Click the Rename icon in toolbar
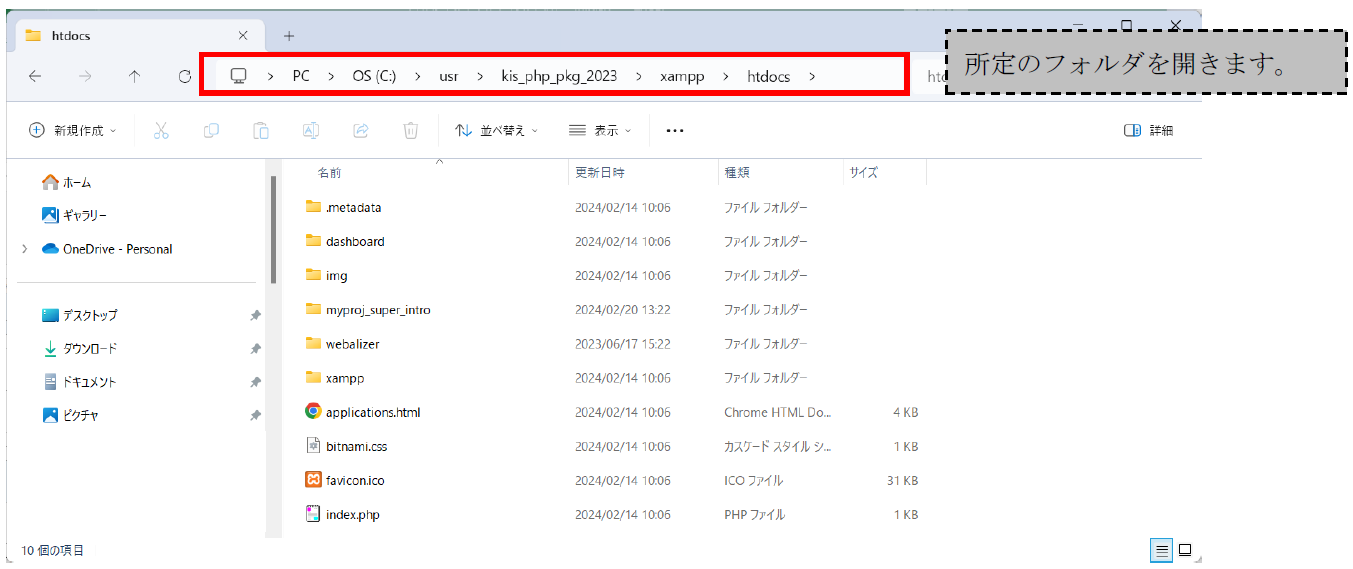1353x569 pixels. click(311, 130)
